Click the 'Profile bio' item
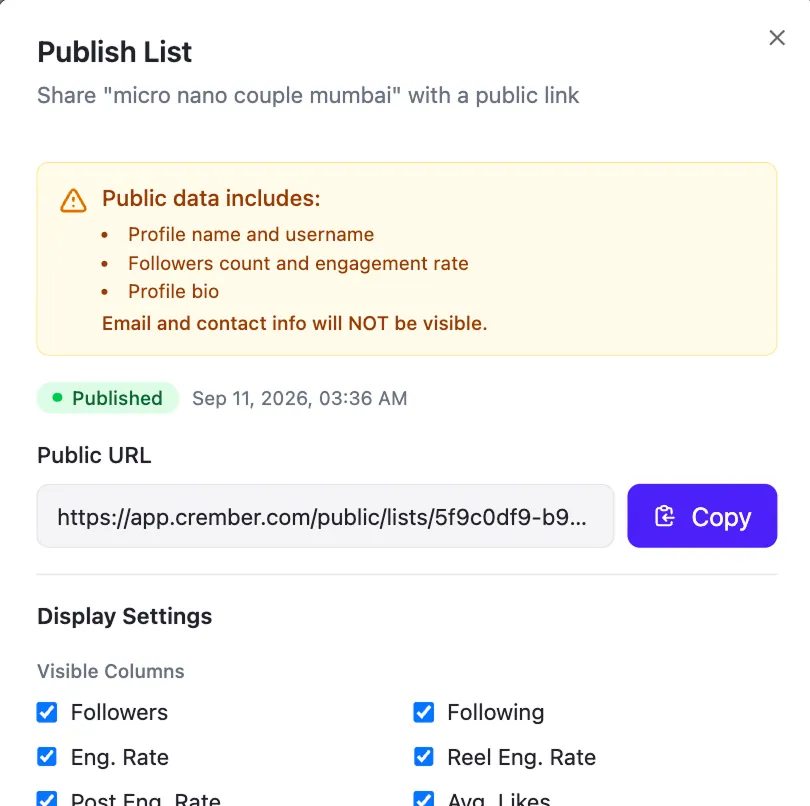Viewport: 810px width, 806px height. pyautogui.click(x=174, y=291)
